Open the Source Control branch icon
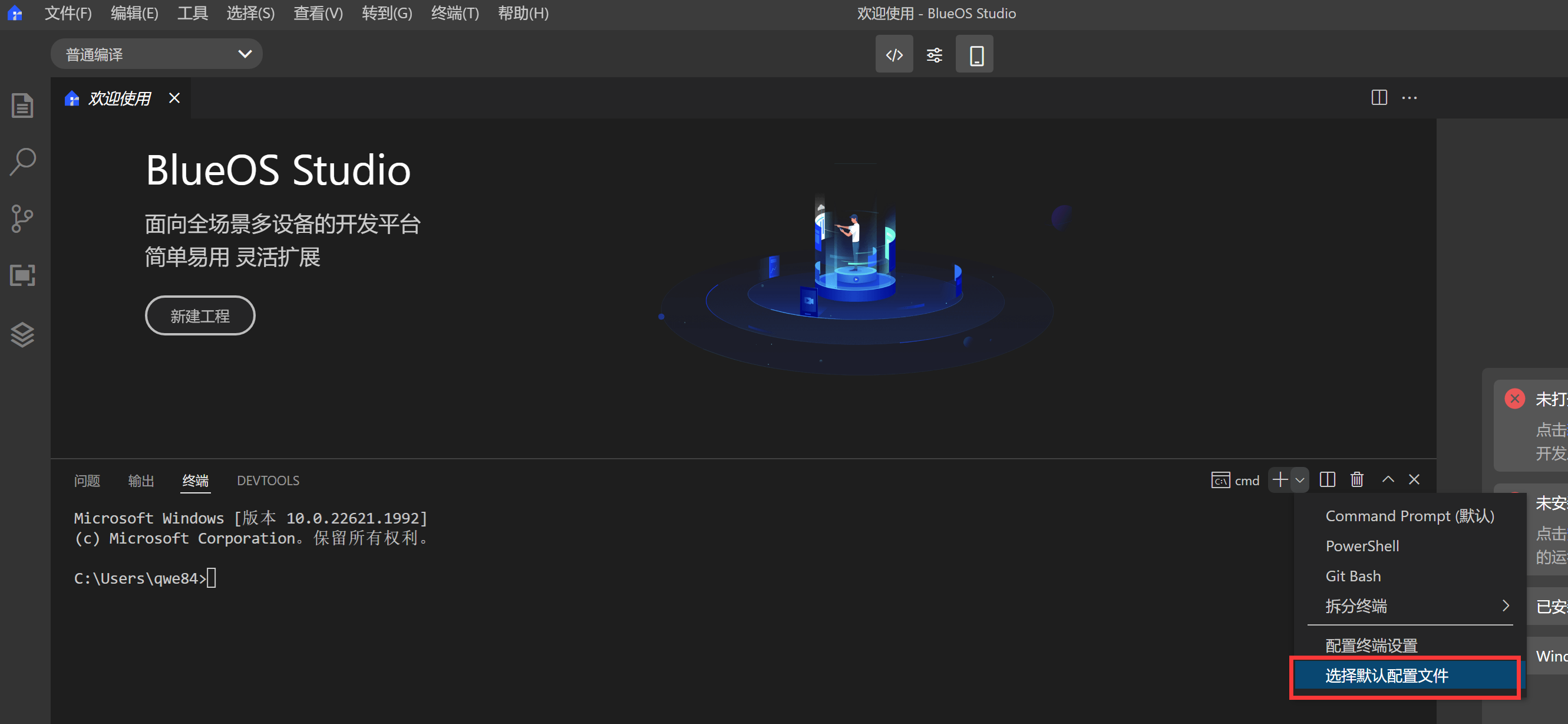The image size is (1568, 724). click(22, 219)
